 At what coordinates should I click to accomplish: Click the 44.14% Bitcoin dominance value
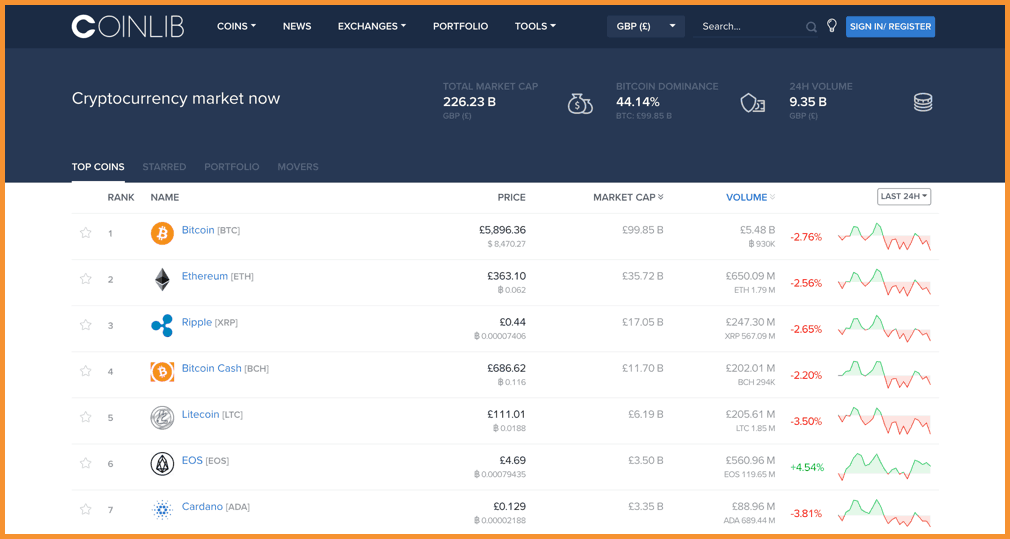638,102
